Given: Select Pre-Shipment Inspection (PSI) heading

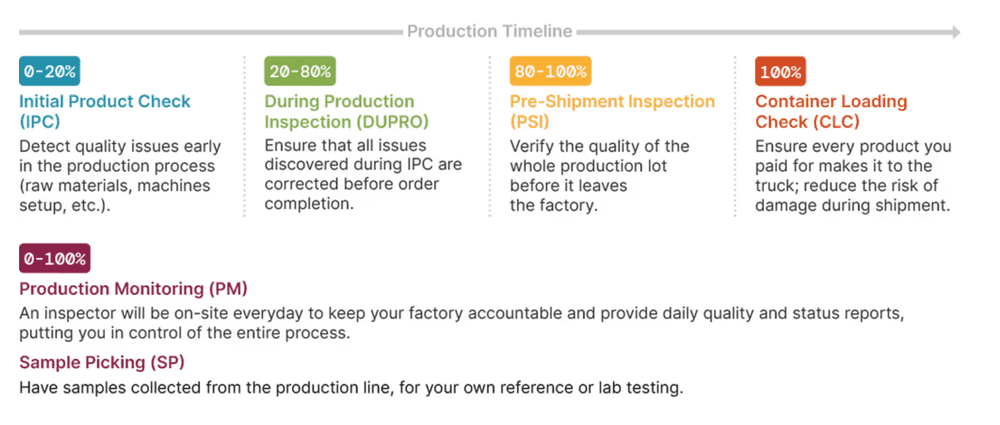Looking at the screenshot, I should point(612,111).
